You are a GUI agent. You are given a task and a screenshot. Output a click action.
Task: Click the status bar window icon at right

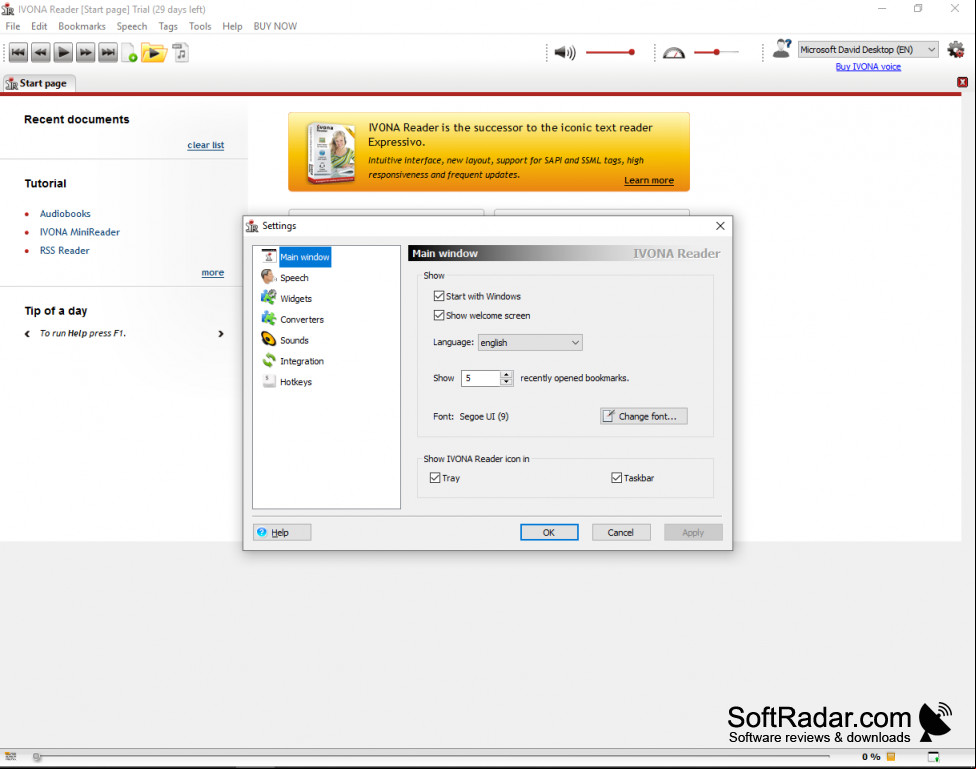[934, 757]
